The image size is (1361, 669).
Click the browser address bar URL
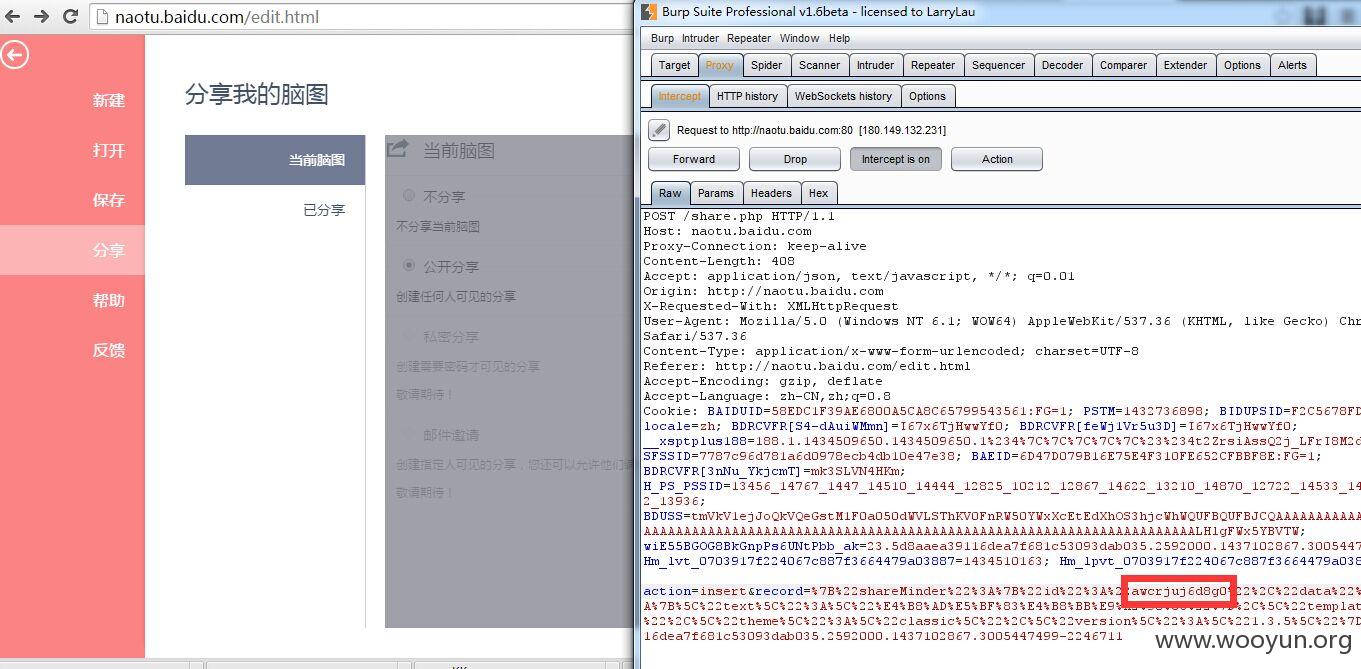pyautogui.click(x=217, y=17)
